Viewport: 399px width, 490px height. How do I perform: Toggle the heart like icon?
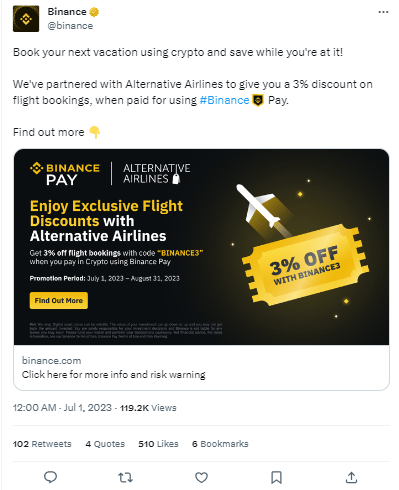click(201, 478)
